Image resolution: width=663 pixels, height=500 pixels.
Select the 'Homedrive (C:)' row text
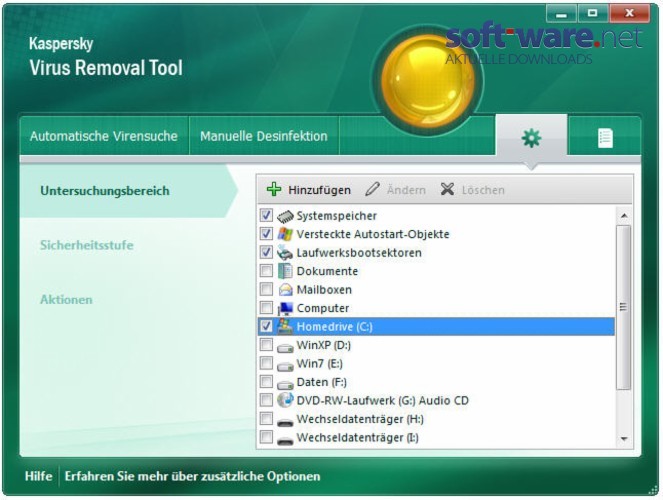(x=334, y=327)
